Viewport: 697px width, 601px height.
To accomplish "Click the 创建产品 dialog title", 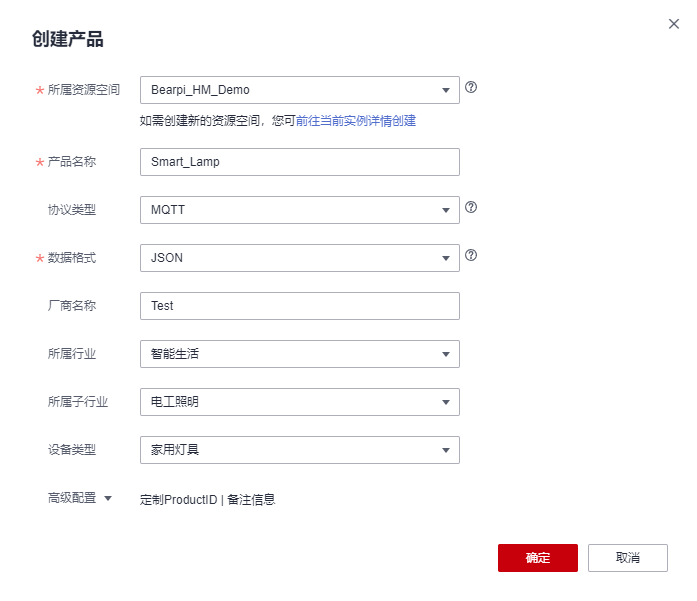I will pyautogui.click(x=70, y=40).
